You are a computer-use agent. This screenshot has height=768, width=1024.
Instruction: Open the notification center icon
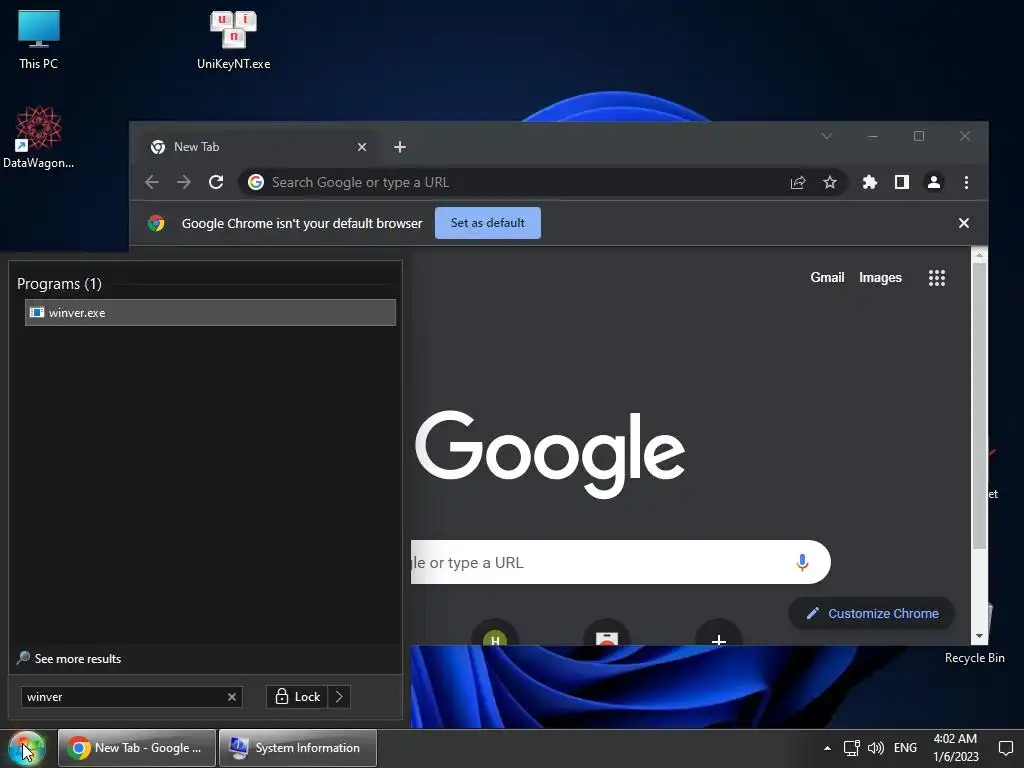1006,748
